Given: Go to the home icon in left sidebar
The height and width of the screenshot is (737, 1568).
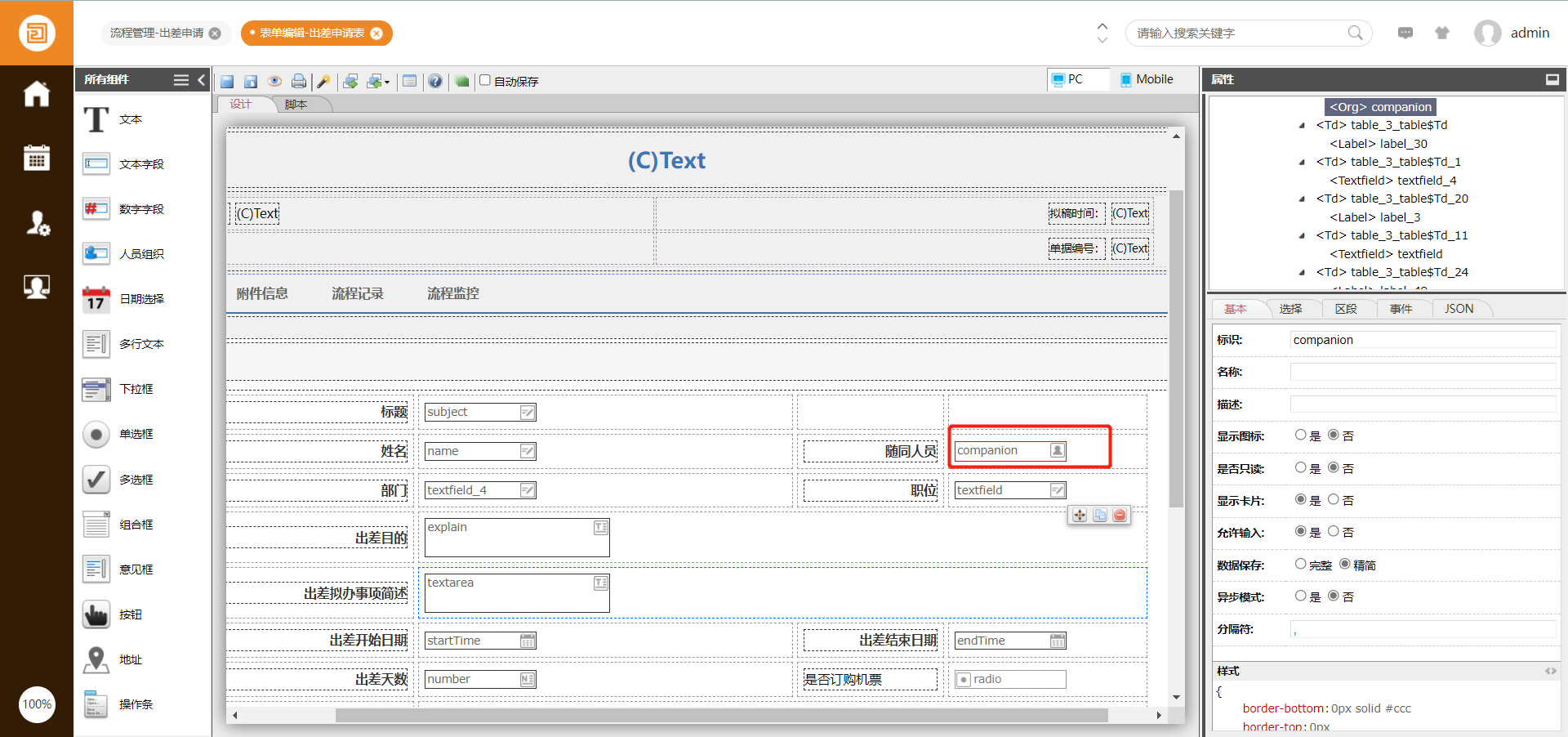Looking at the screenshot, I should pyautogui.click(x=37, y=93).
